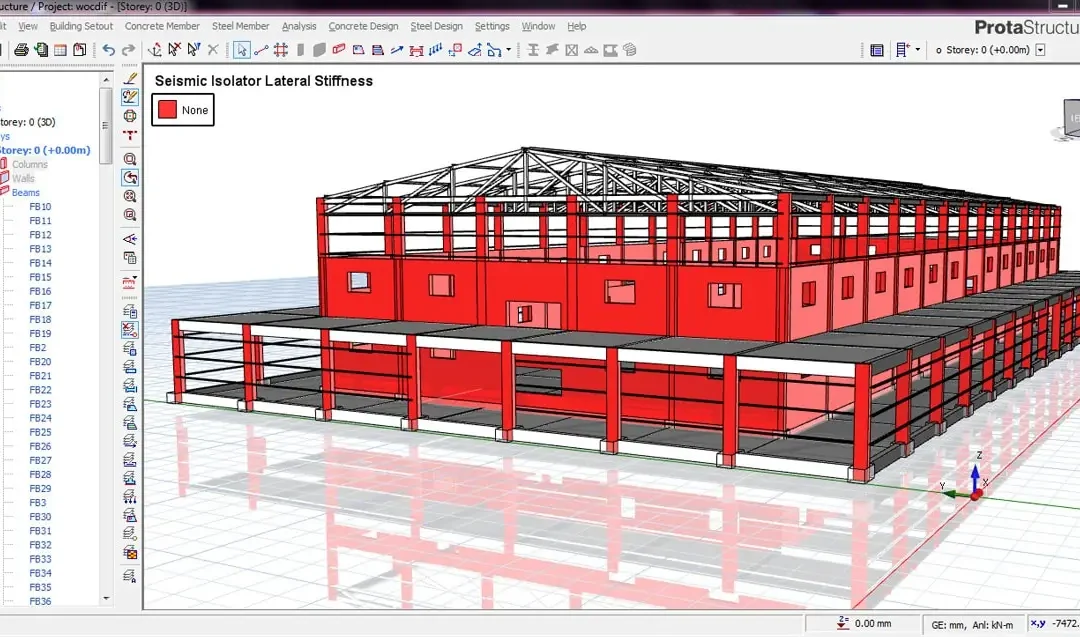Open the storey selector dropdown arrow
Screen dimensions: 1080x637
pyautogui.click(x=1041, y=50)
